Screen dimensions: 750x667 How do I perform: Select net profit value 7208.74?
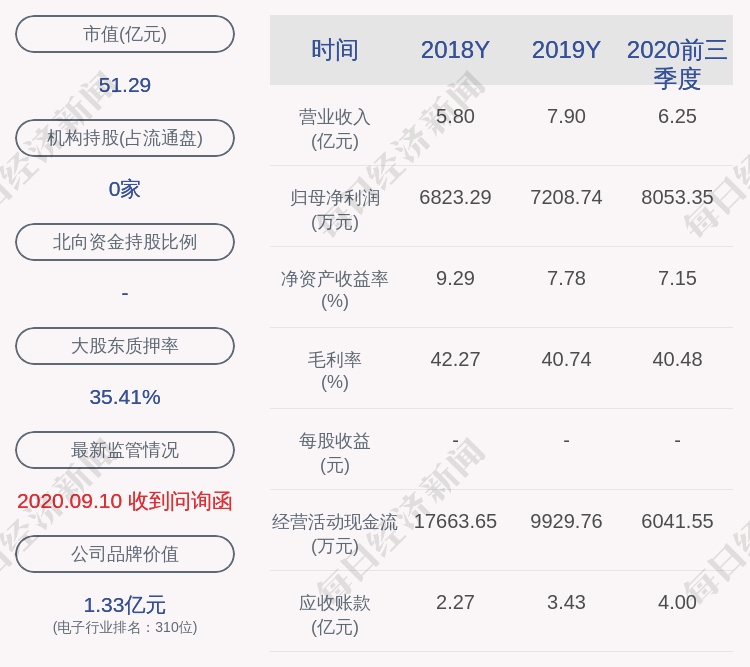566,197
